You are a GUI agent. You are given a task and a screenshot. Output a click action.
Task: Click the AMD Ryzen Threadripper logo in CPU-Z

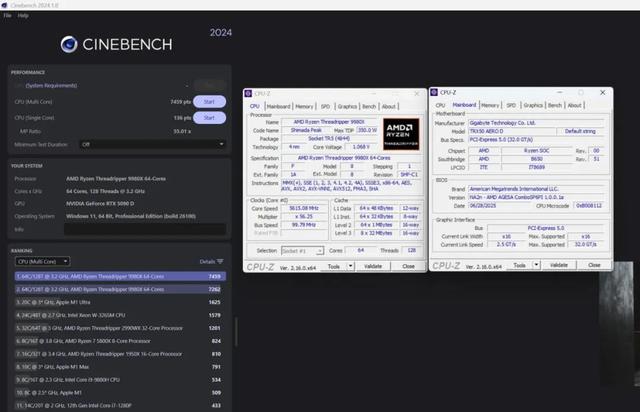(401, 134)
